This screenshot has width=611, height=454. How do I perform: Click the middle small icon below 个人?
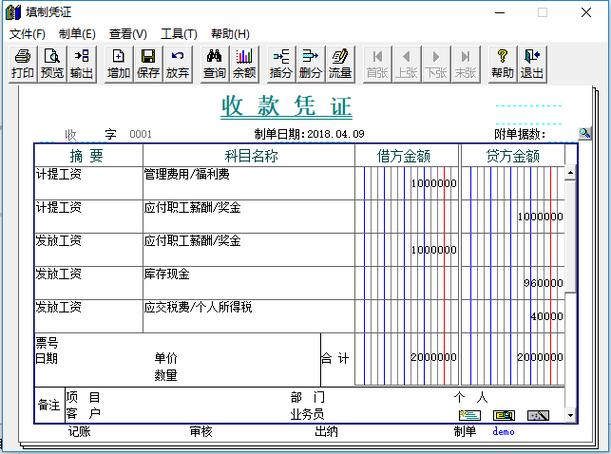504,415
